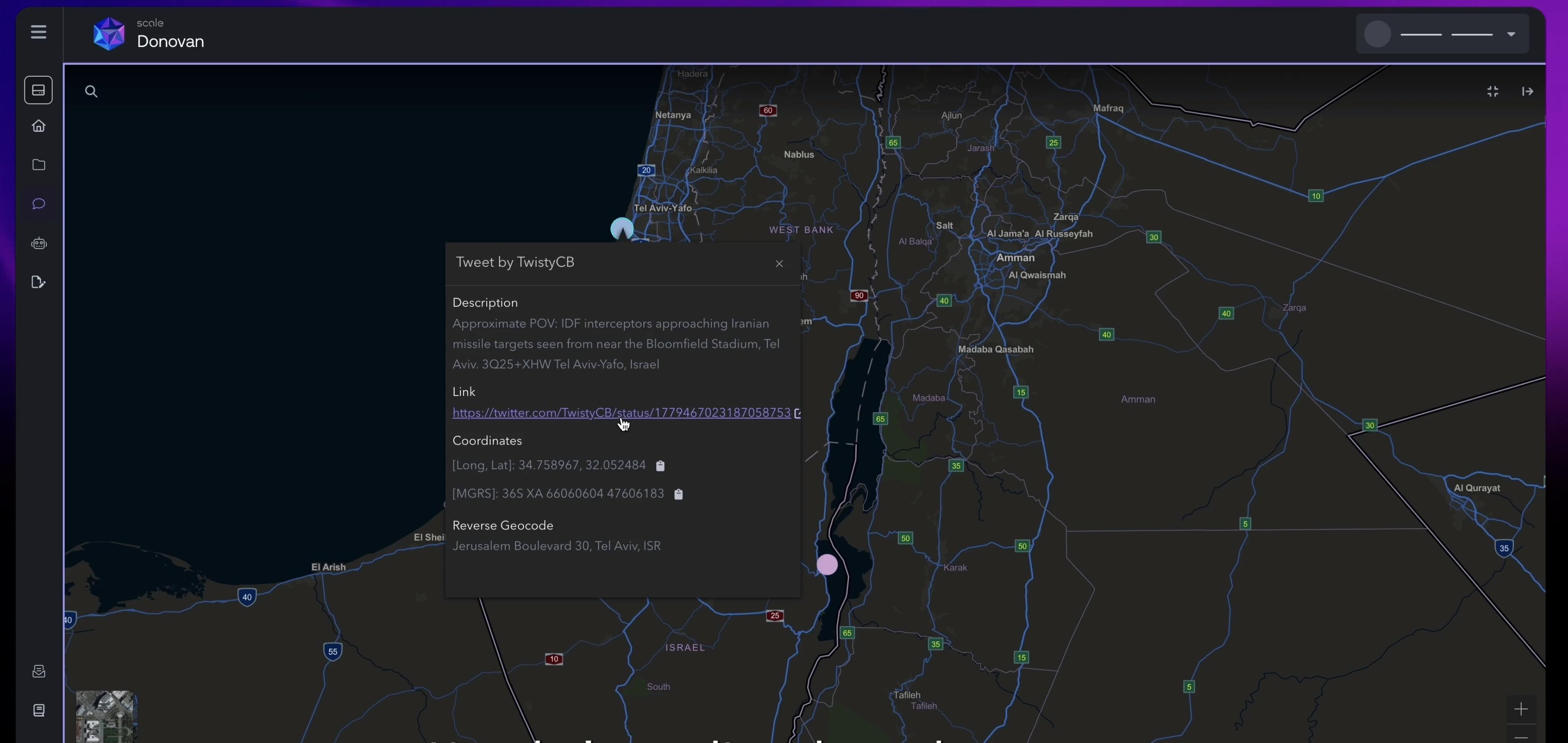Click the home icon in sidebar

tap(39, 126)
